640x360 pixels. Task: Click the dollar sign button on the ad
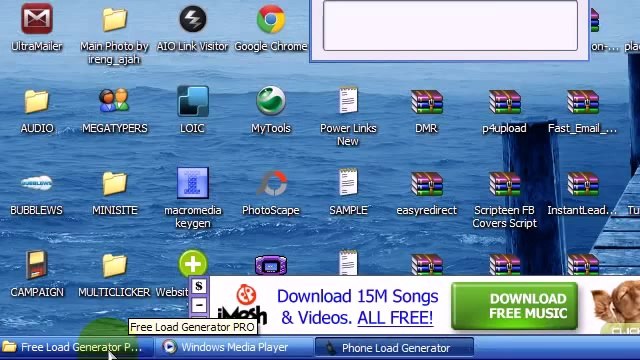pos(199,286)
